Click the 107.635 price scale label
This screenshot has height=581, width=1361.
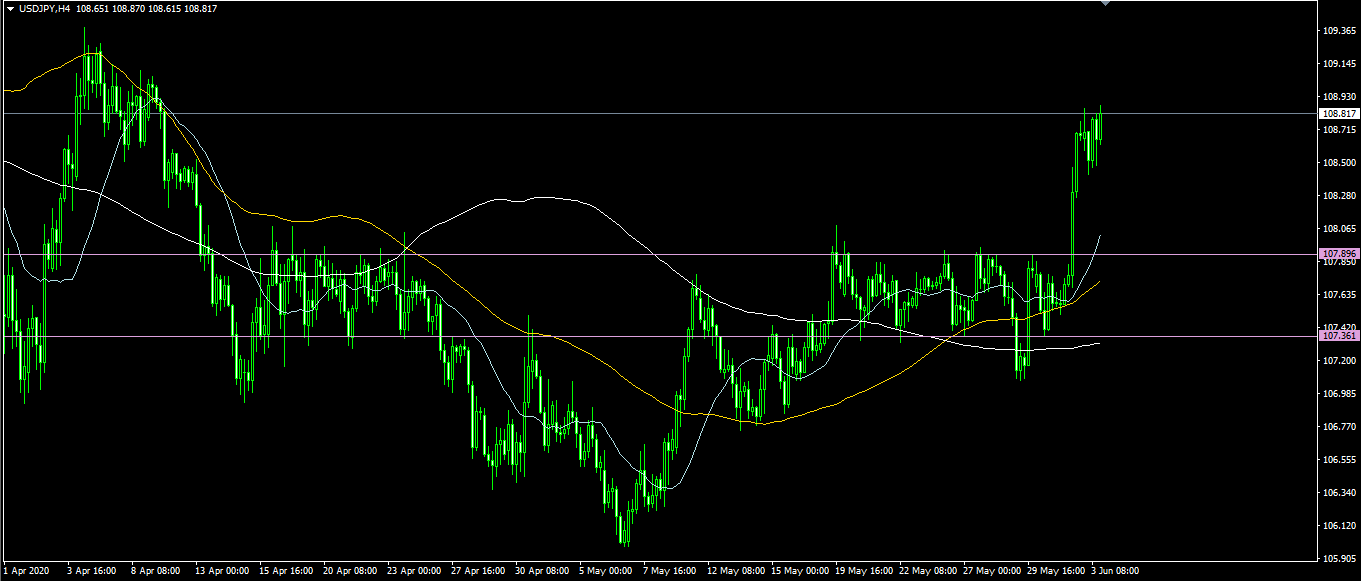click(1339, 295)
